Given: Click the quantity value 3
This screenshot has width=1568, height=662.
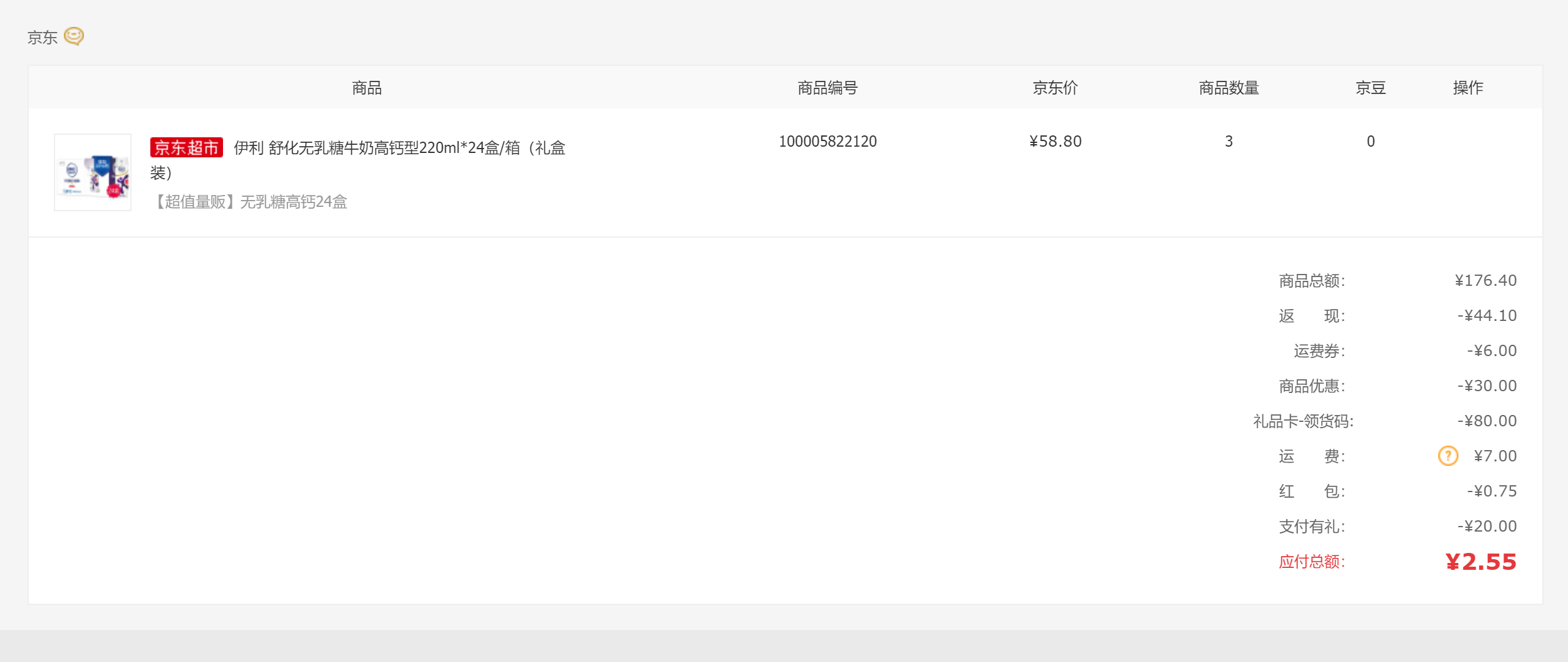Looking at the screenshot, I should [1228, 141].
